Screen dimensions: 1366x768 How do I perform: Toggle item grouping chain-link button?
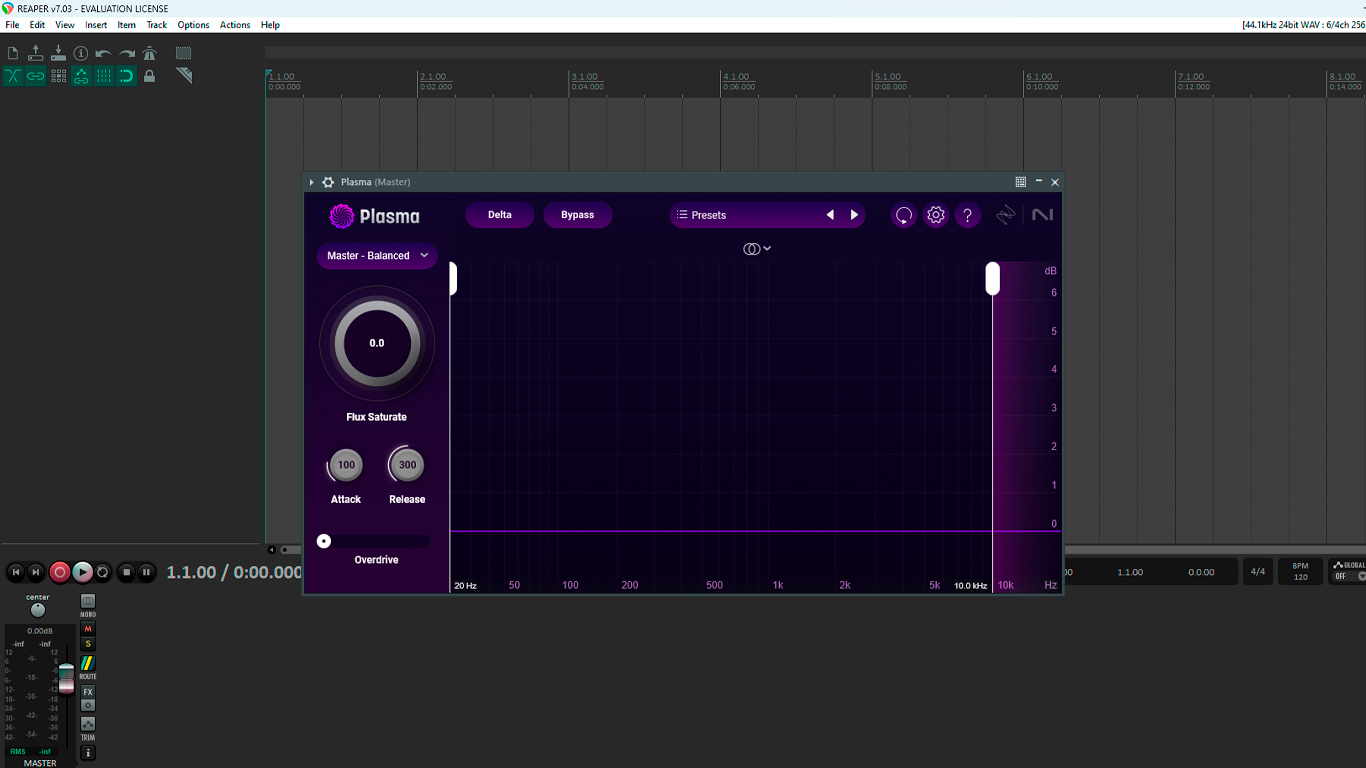(x=36, y=76)
